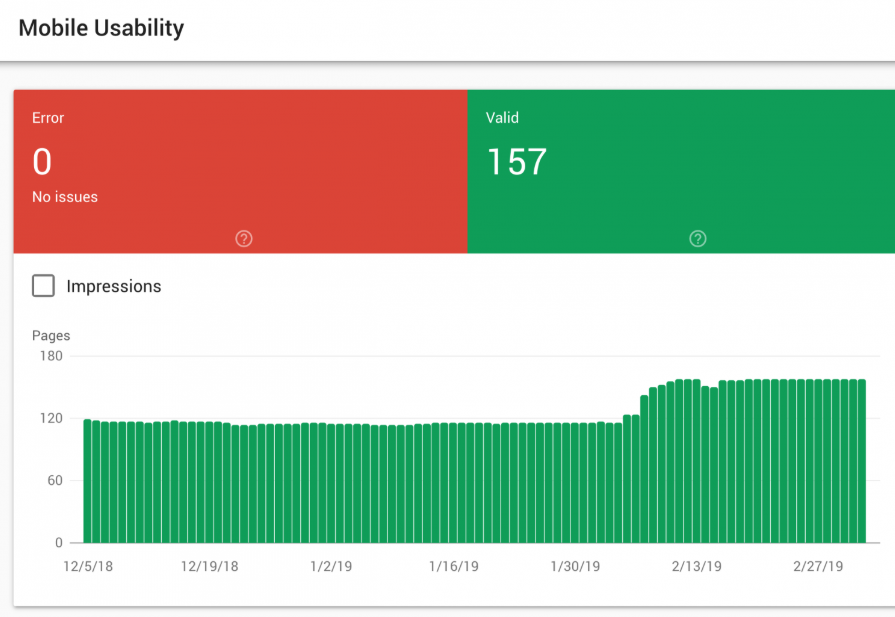Click the 1/16/19 date label
Screen dimensions: 895x617
[454, 566]
